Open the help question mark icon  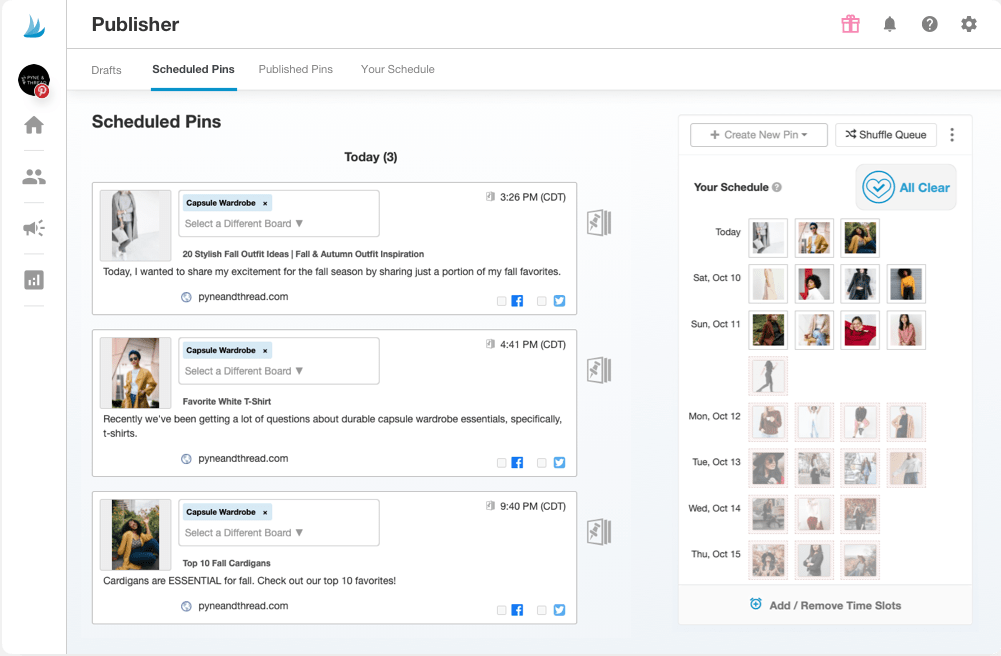[929, 24]
